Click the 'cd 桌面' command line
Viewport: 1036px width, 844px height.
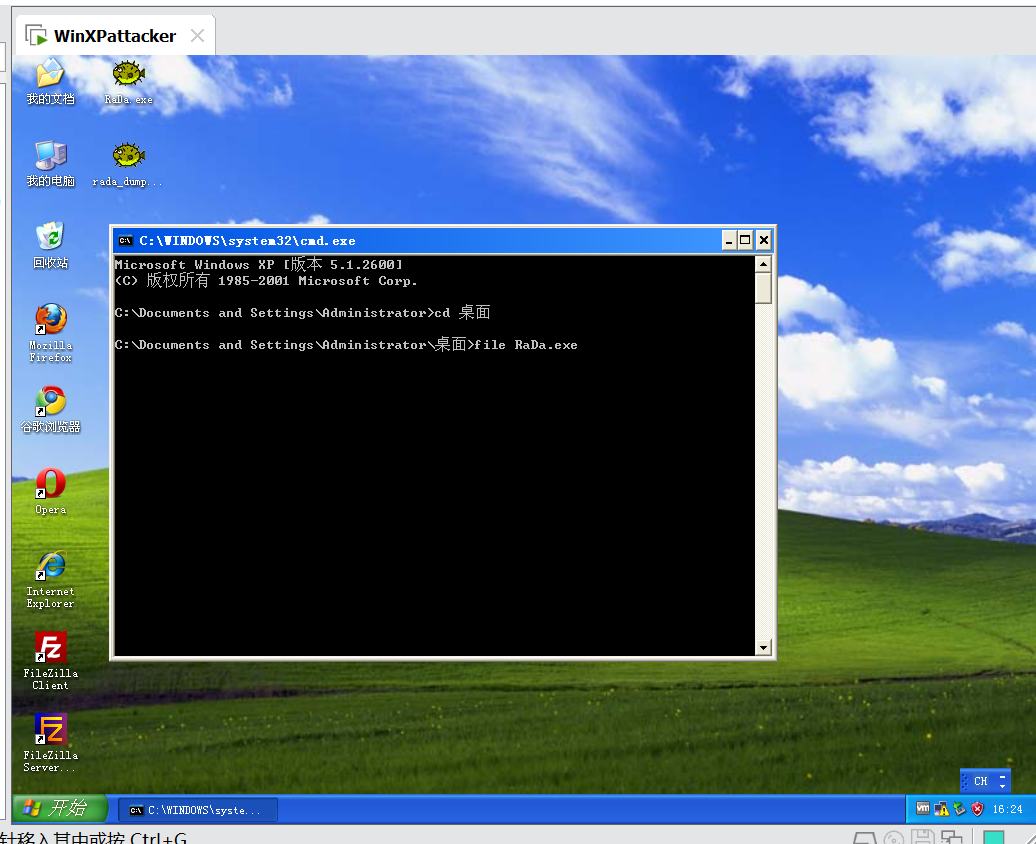[x=302, y=313]
